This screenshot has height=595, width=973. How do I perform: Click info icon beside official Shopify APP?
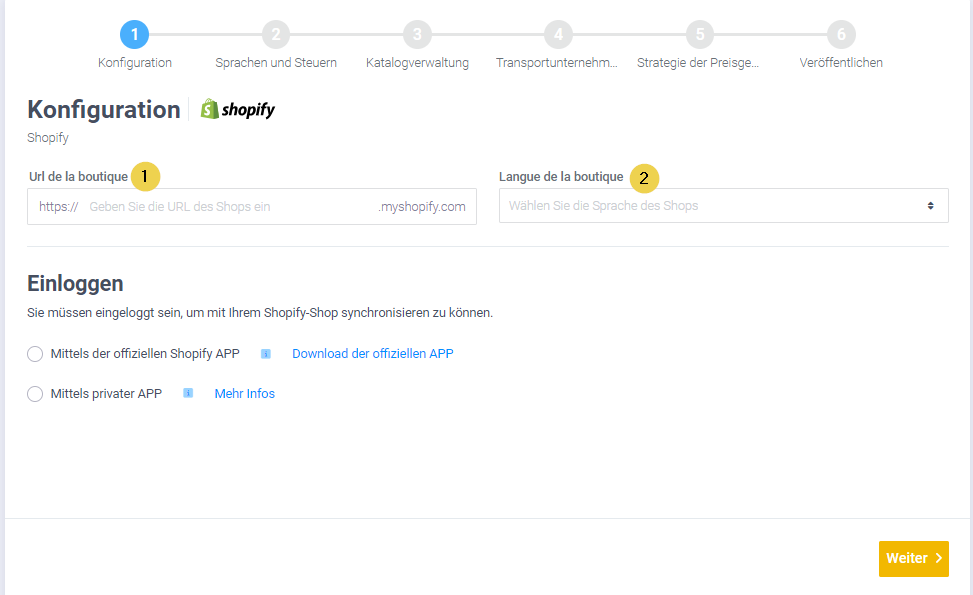[x=266, y=353]
